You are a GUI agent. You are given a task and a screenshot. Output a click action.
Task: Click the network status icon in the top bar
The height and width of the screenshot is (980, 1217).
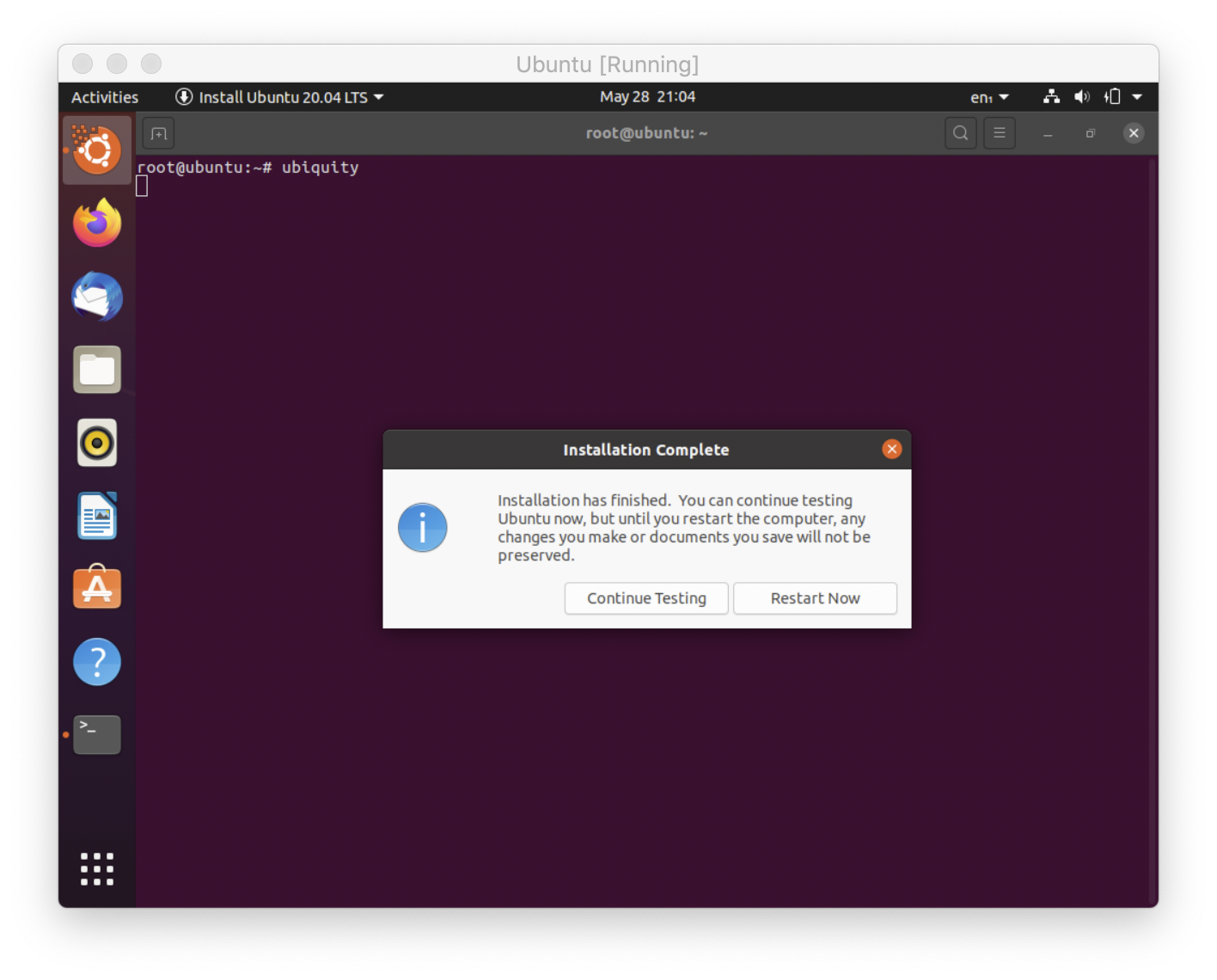tap(1051, 96)
